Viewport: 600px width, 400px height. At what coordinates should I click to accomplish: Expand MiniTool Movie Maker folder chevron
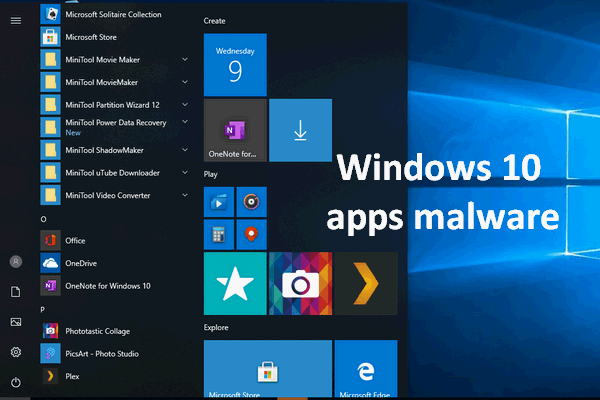(185, 59)
